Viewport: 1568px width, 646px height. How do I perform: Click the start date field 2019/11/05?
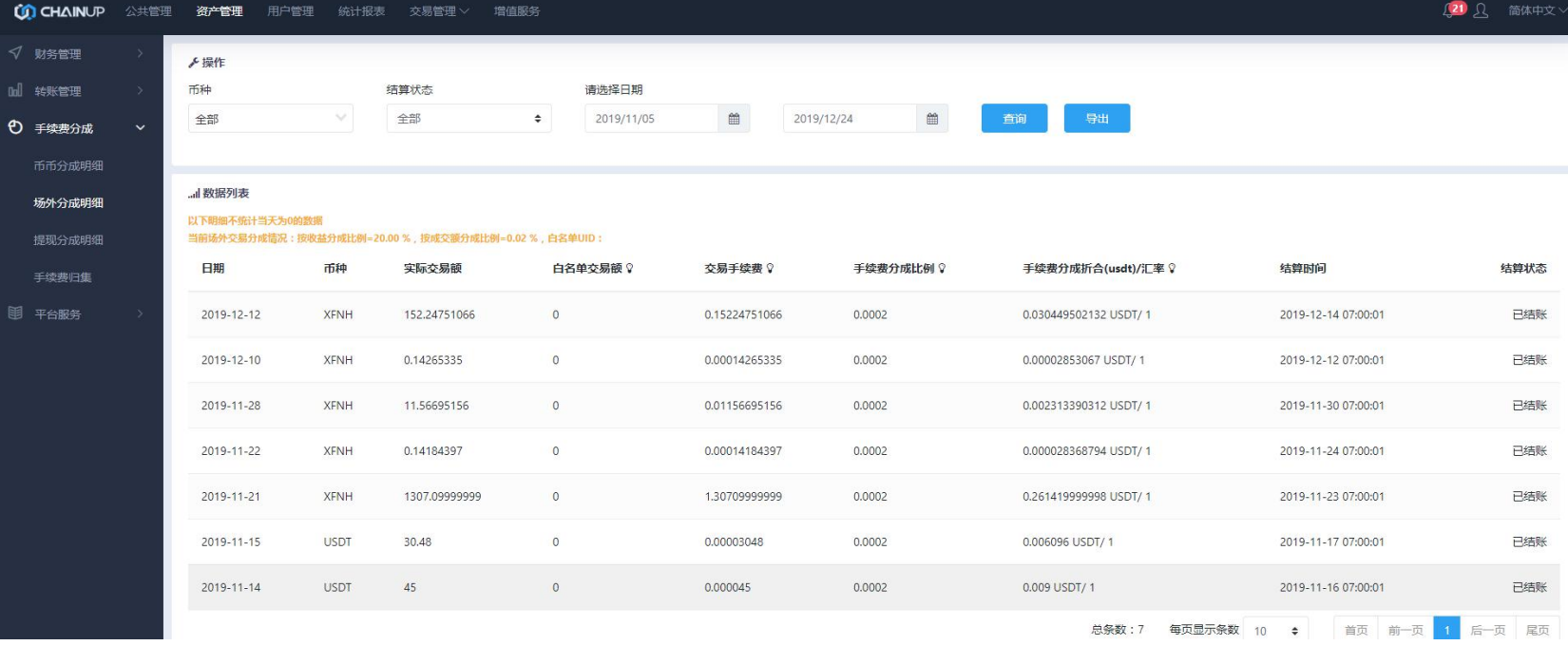coord(652,119)
